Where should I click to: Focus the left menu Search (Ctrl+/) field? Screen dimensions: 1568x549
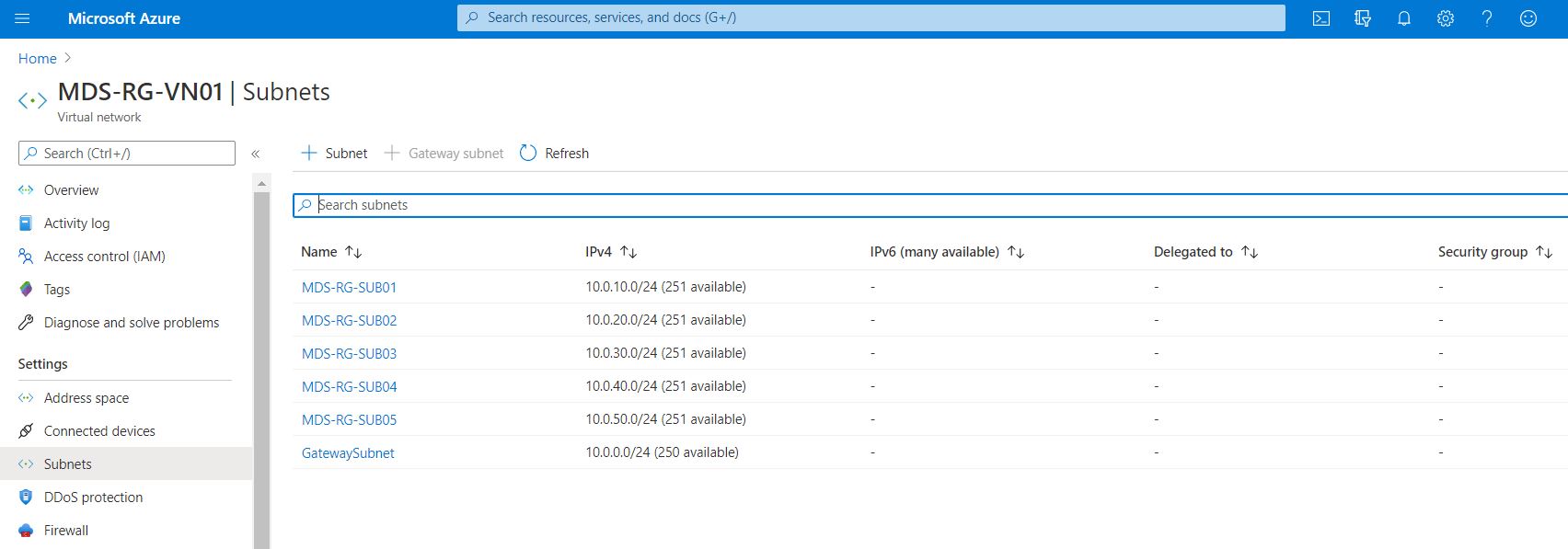127,154
